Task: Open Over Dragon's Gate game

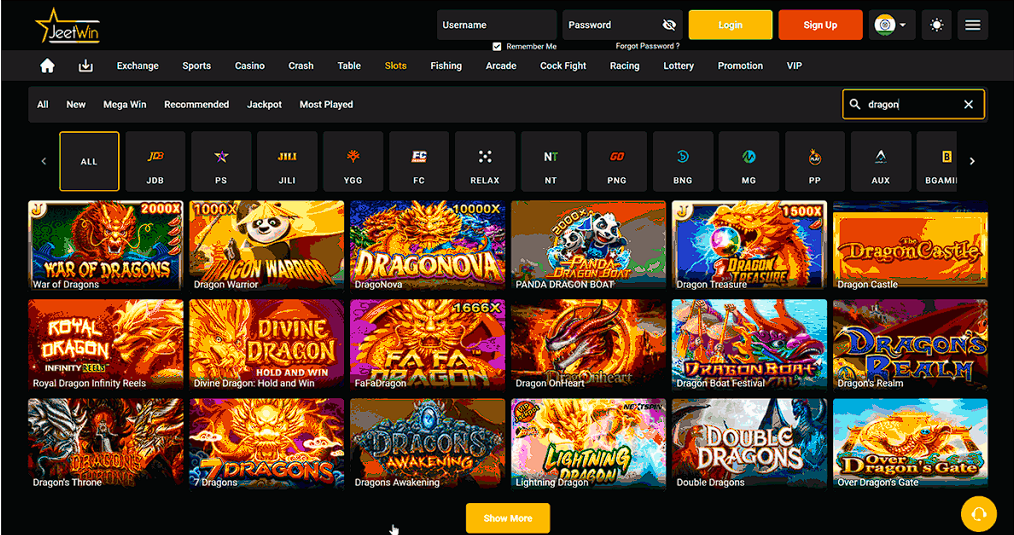Action: point(911,442)
